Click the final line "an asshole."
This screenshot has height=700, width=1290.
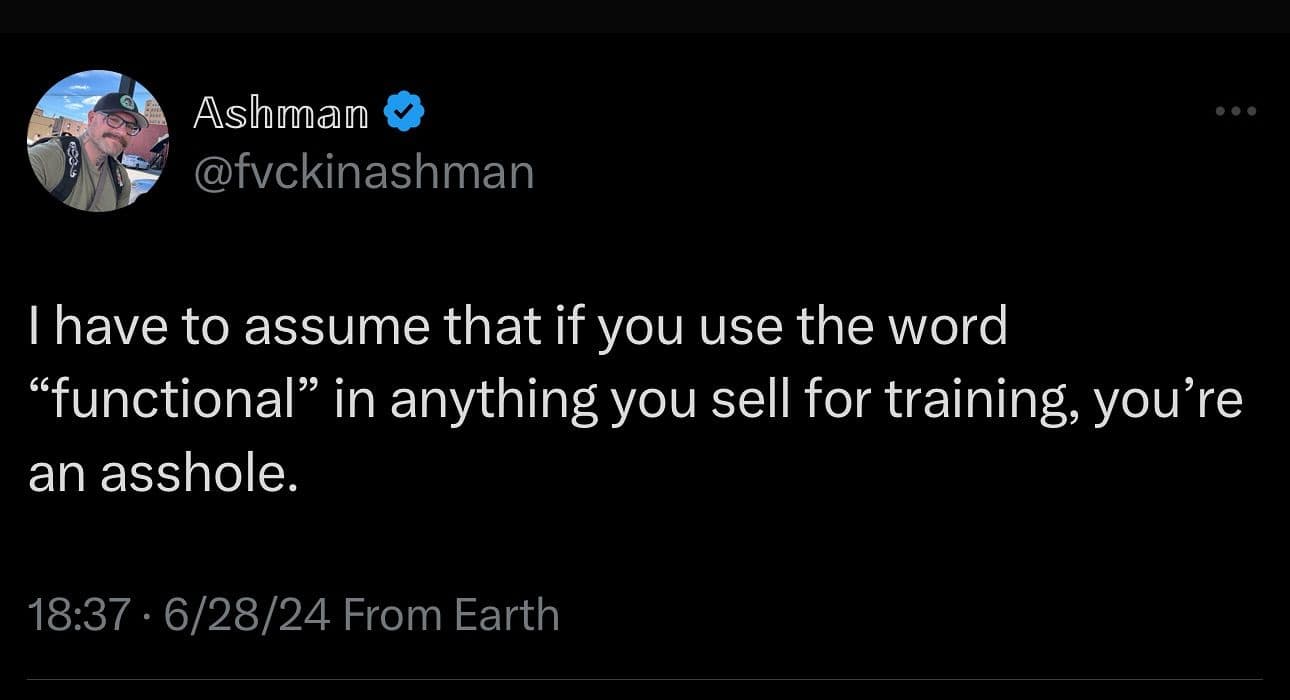point(163,474)
